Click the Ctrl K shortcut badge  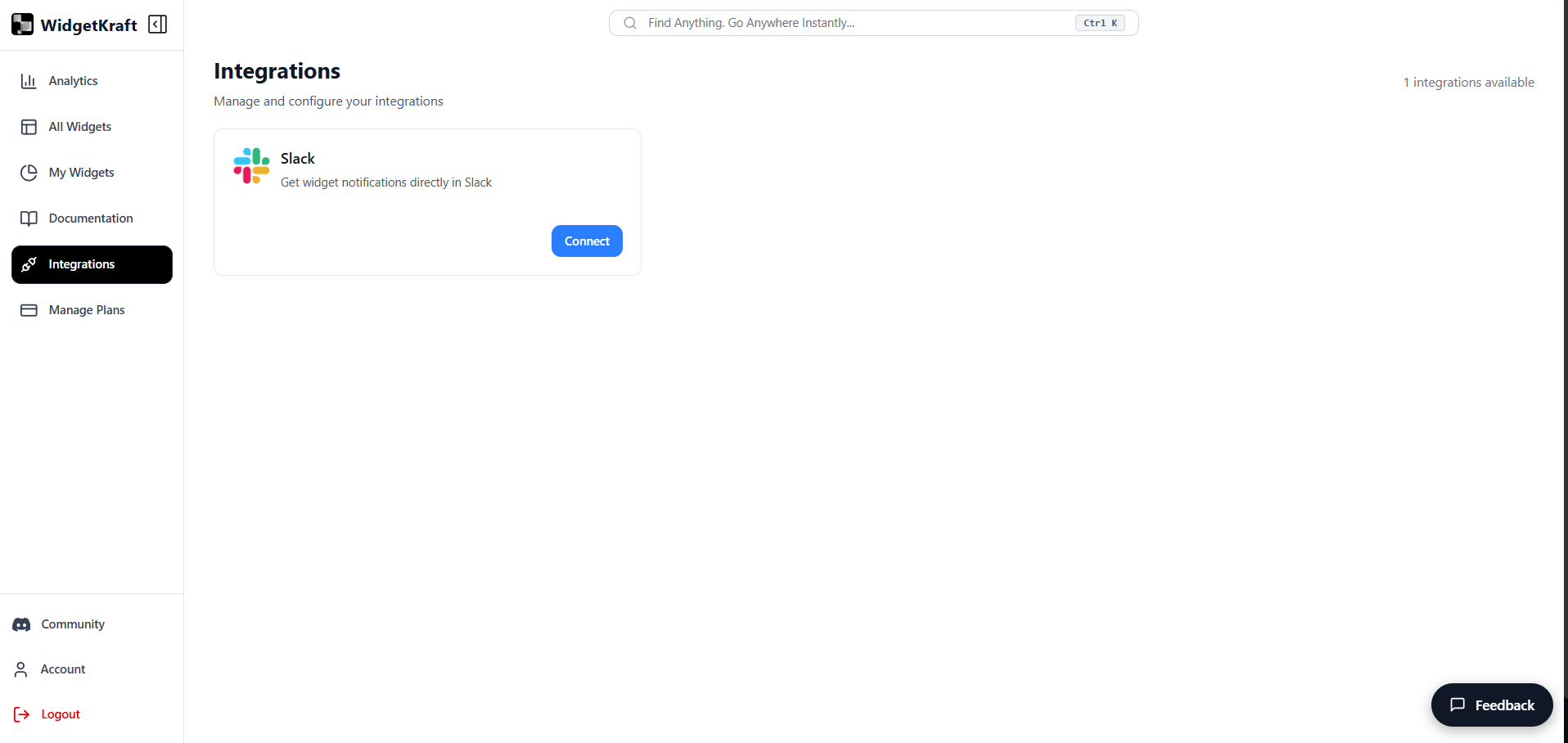tap(1099, 22)
